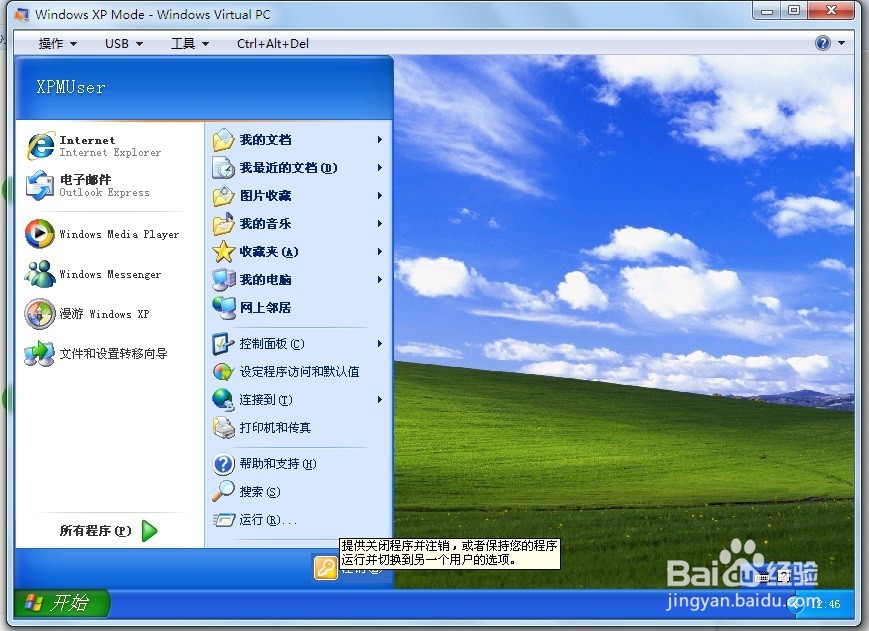Launch Windows Media Player icon
The height and width of the screenshot is (631, 869).
click(40, 234)
